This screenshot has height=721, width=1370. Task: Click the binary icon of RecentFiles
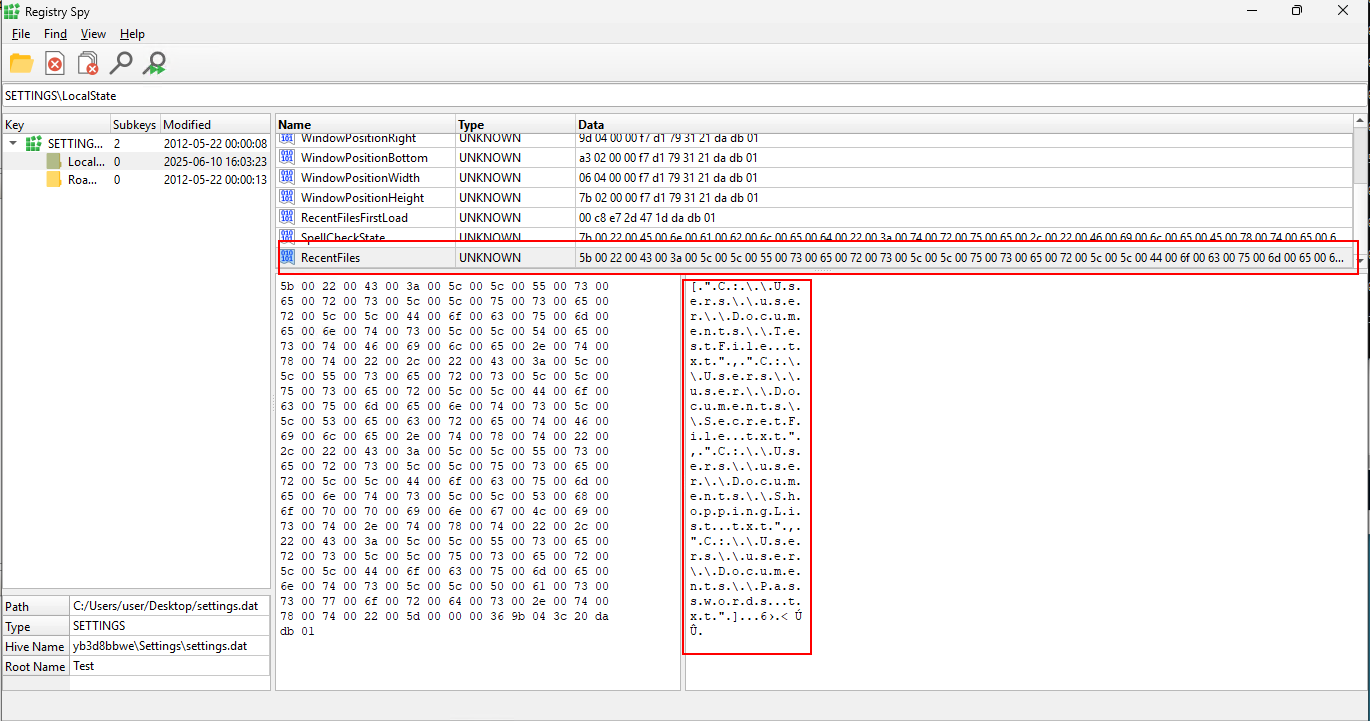point(287,257)
